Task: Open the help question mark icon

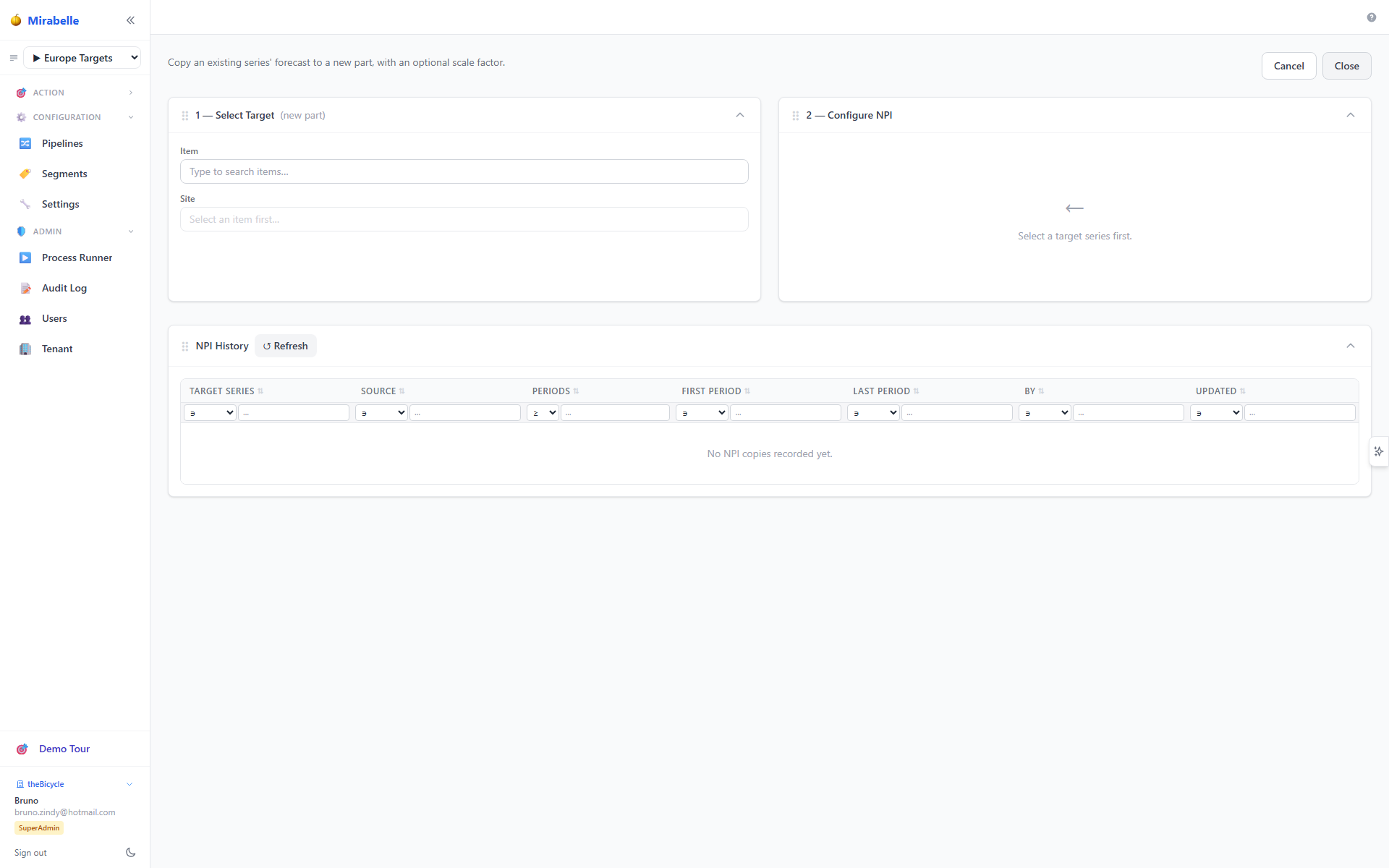Action: click(1371, 17)
